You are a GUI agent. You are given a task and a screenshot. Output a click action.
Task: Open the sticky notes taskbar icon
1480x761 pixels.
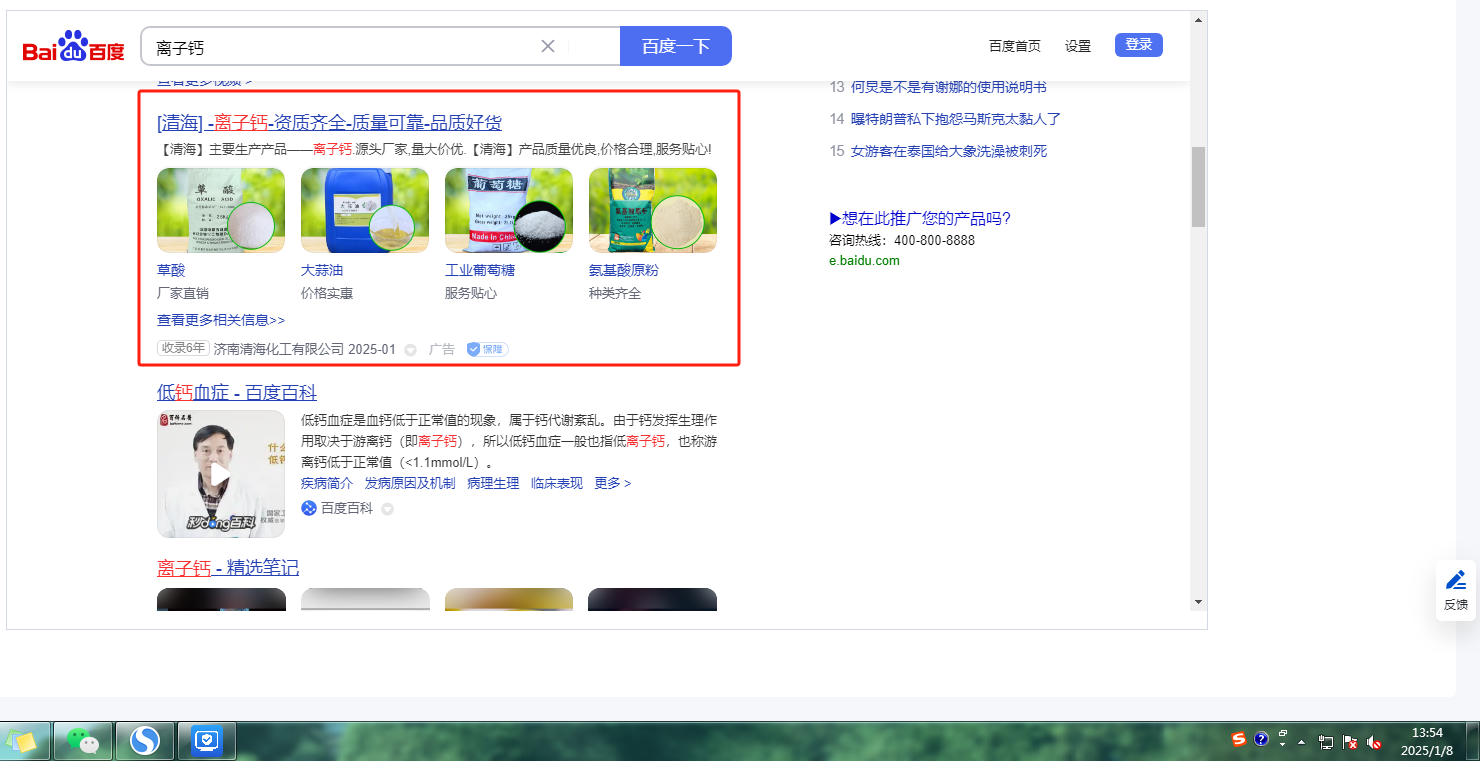click(x=22, y=741)
